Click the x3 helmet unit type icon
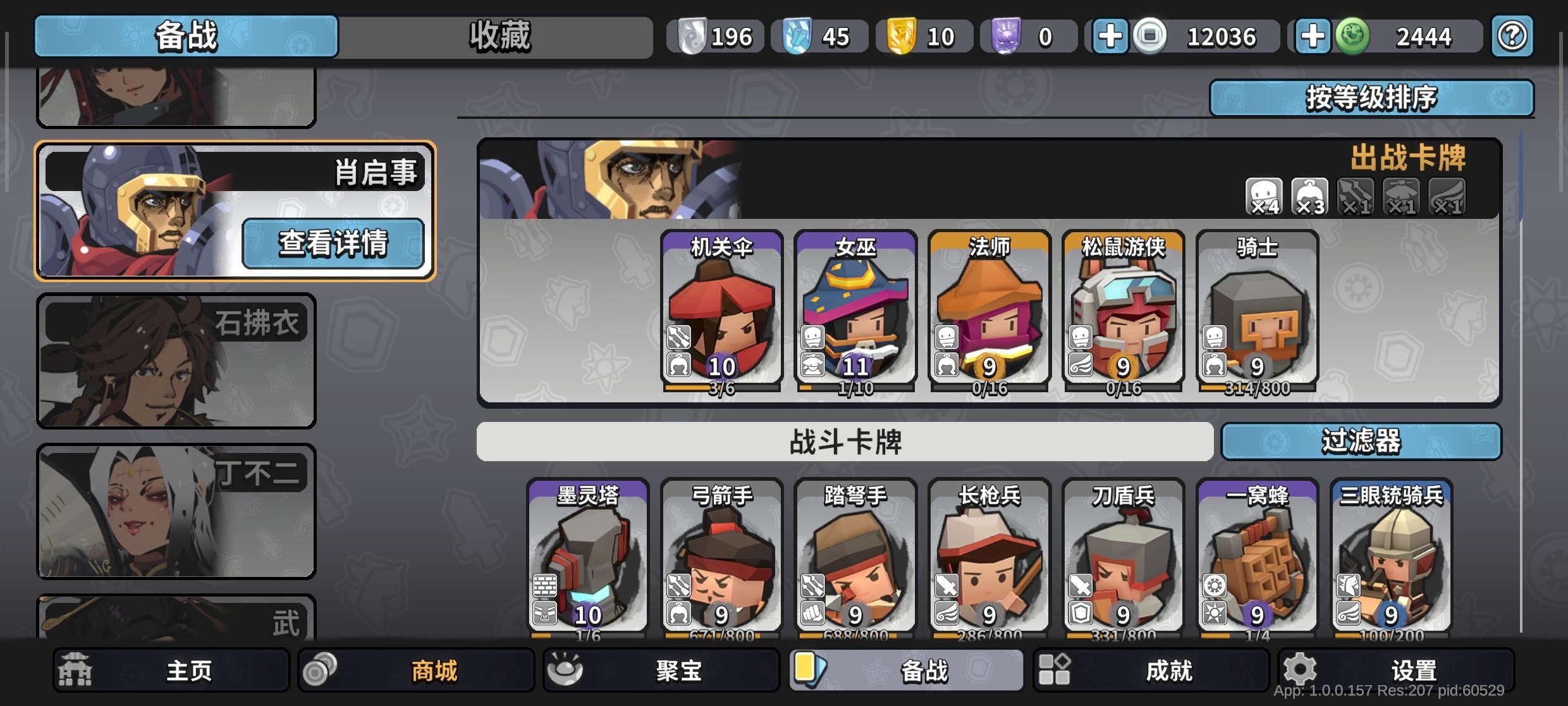The height and width of the screenshot is (706, 1568). click(x=1309, y=196)
